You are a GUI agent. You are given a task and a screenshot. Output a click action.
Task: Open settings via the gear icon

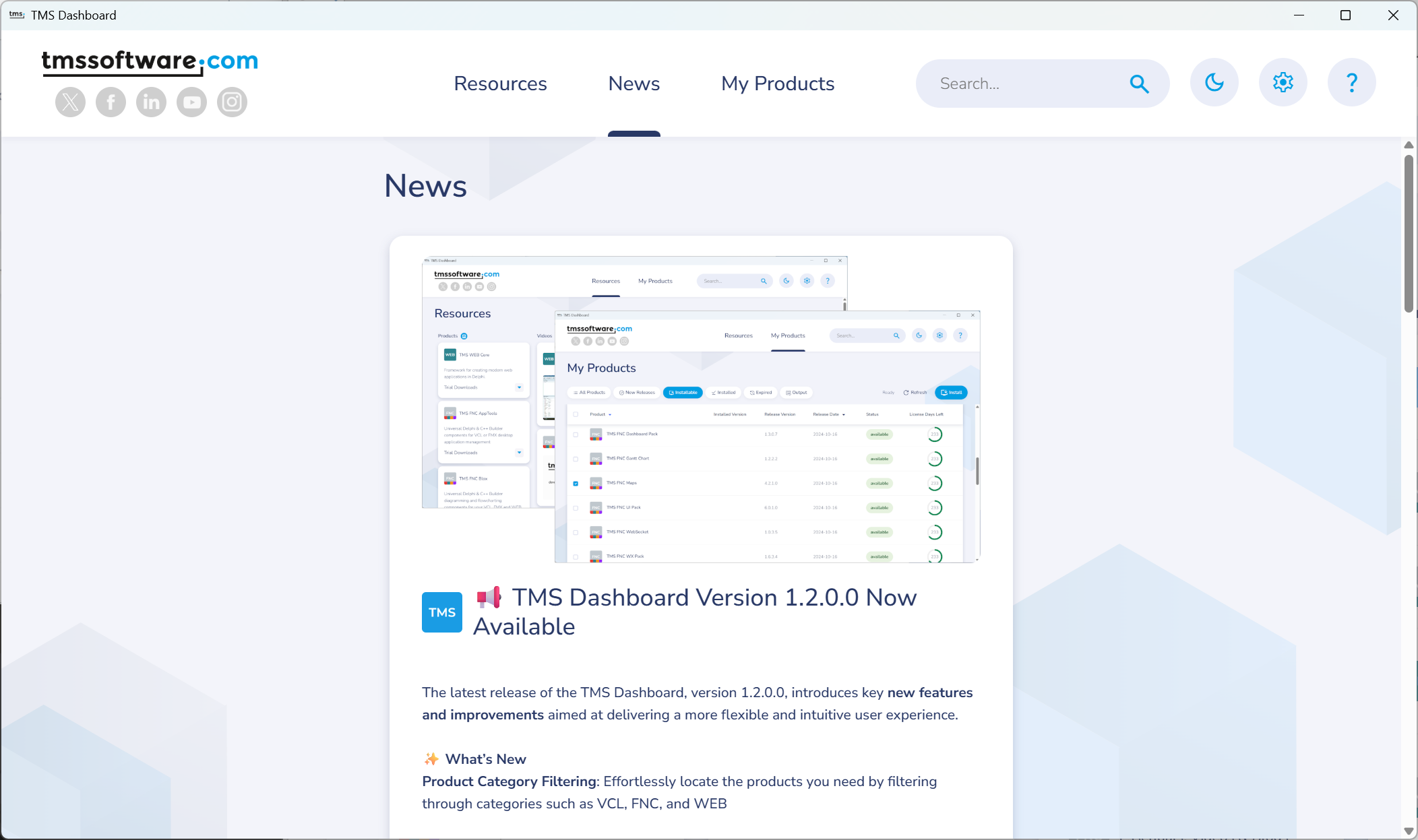(x=1283, y=82)
